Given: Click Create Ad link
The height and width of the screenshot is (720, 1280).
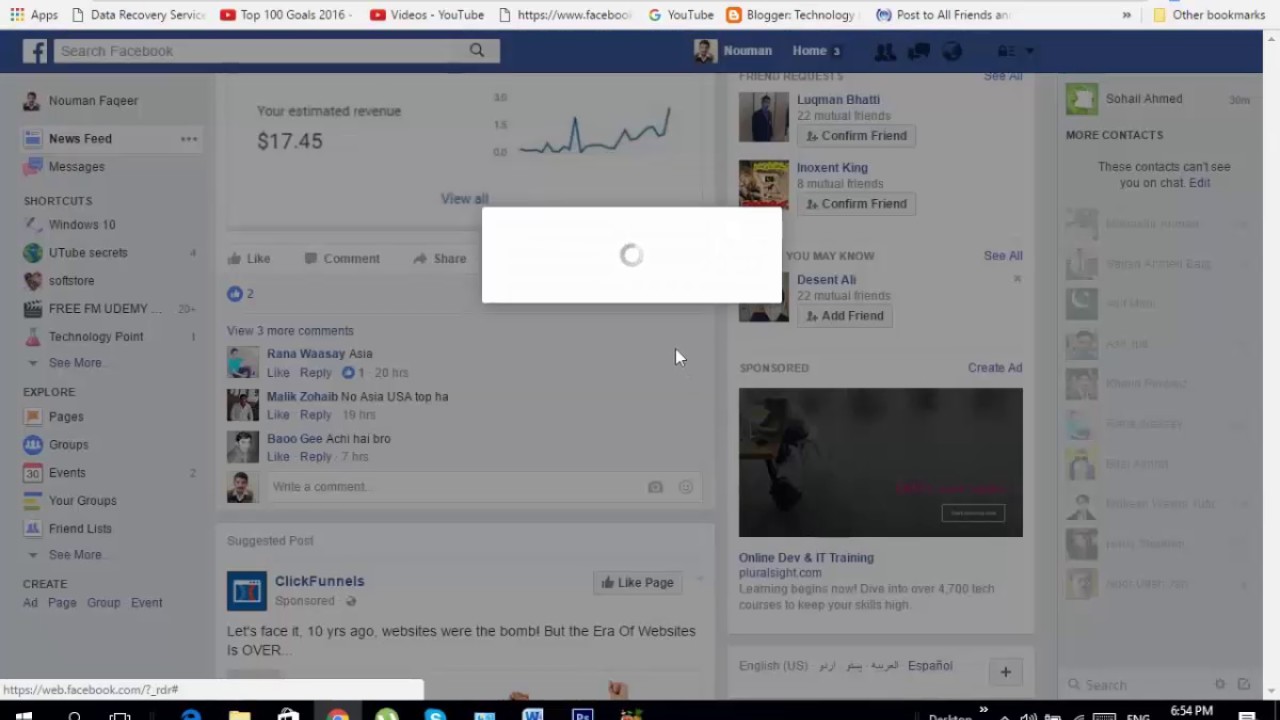Looking at the screenshot, I should tap(995, 368).
